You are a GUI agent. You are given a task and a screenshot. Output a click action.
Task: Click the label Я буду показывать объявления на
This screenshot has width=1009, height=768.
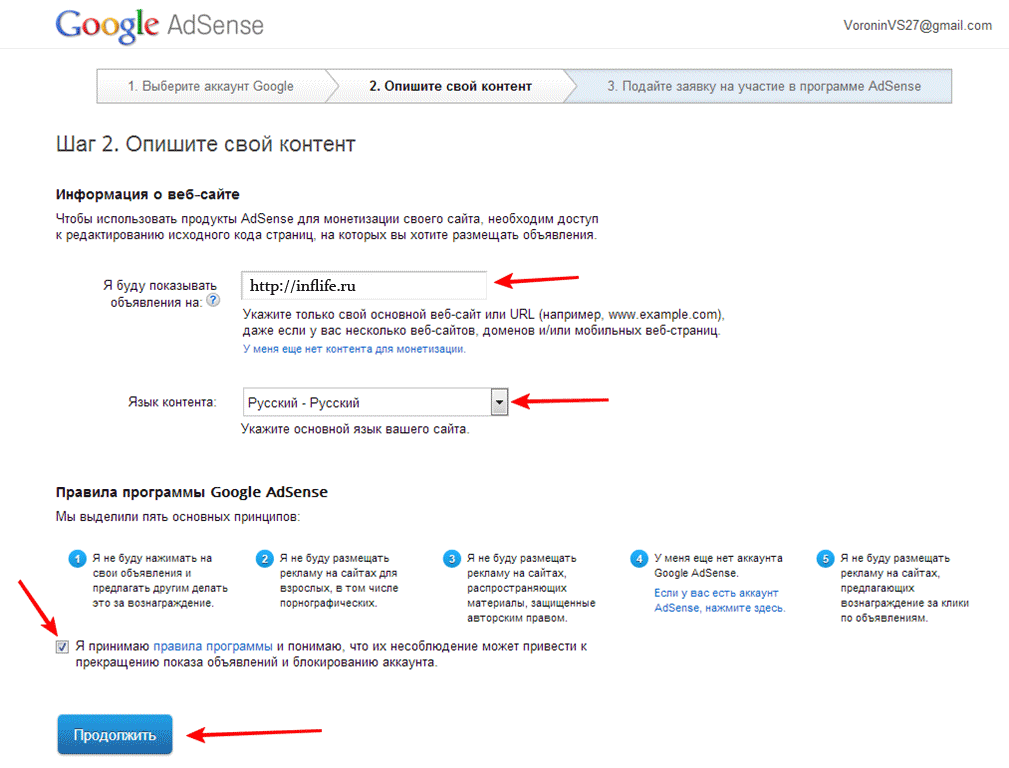tap(160, 294)
